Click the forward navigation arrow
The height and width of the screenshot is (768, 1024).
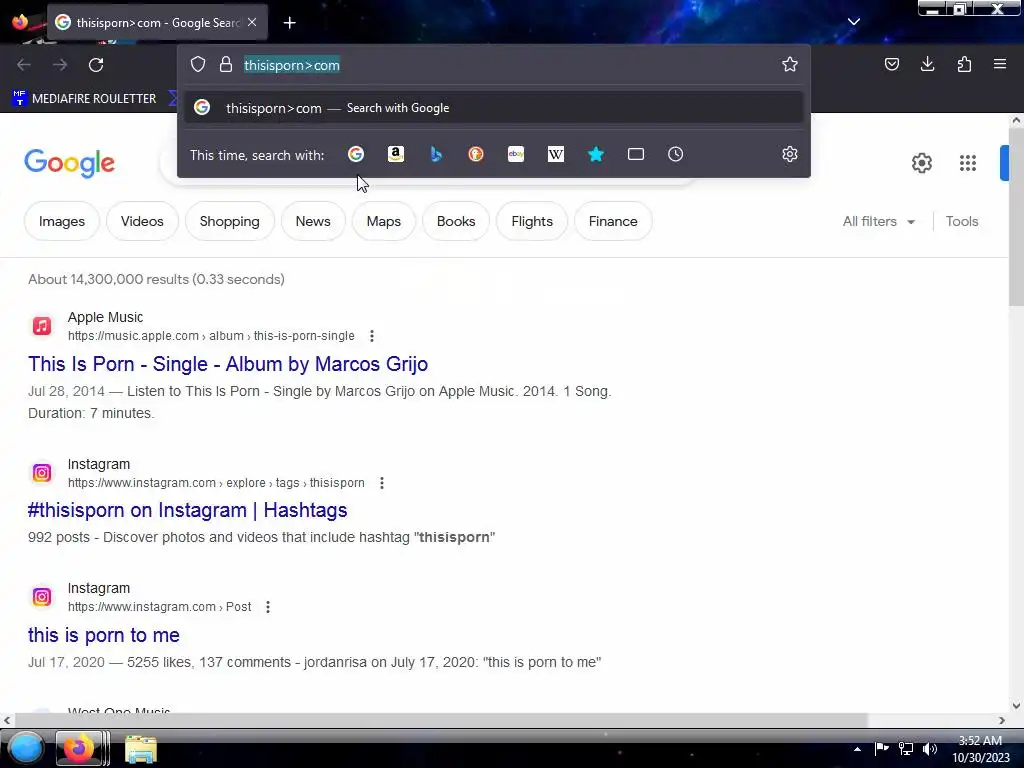(x=60, y=65)
